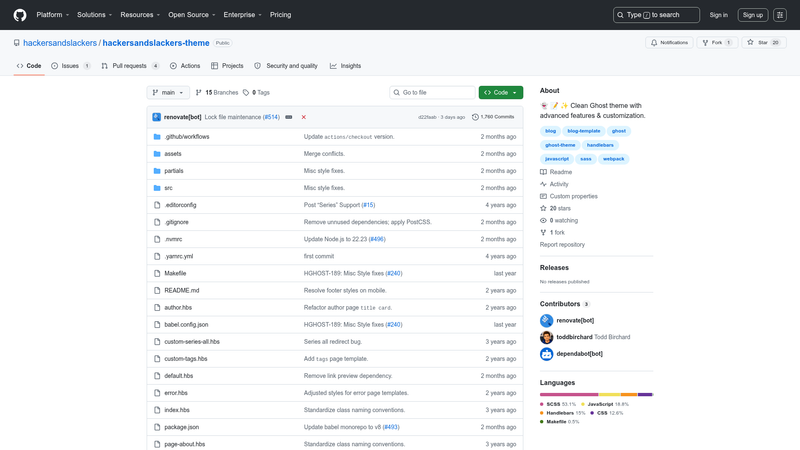The width and height of the screenshot is (800, 450).
Task: Open pull request #514 link
Action: 271,117
